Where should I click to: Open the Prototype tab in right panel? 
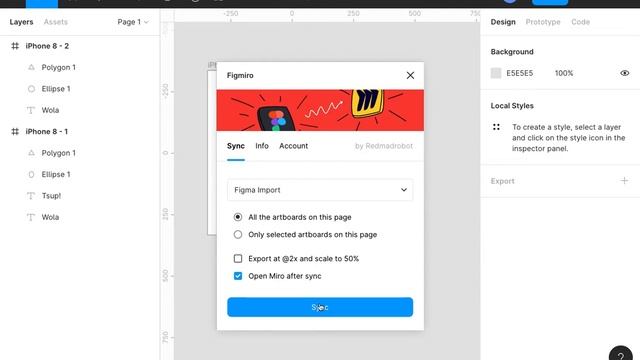543,22
